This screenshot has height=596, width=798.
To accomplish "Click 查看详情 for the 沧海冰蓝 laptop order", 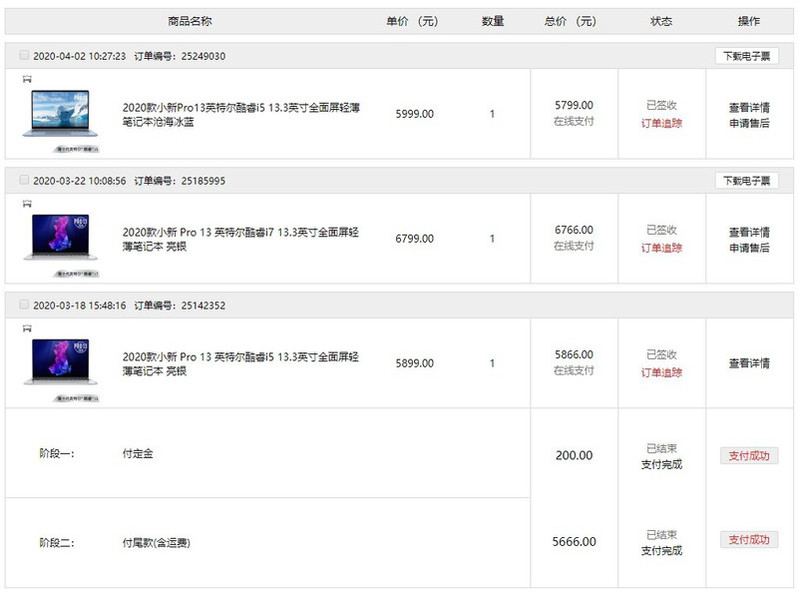I will click(749, 107).
